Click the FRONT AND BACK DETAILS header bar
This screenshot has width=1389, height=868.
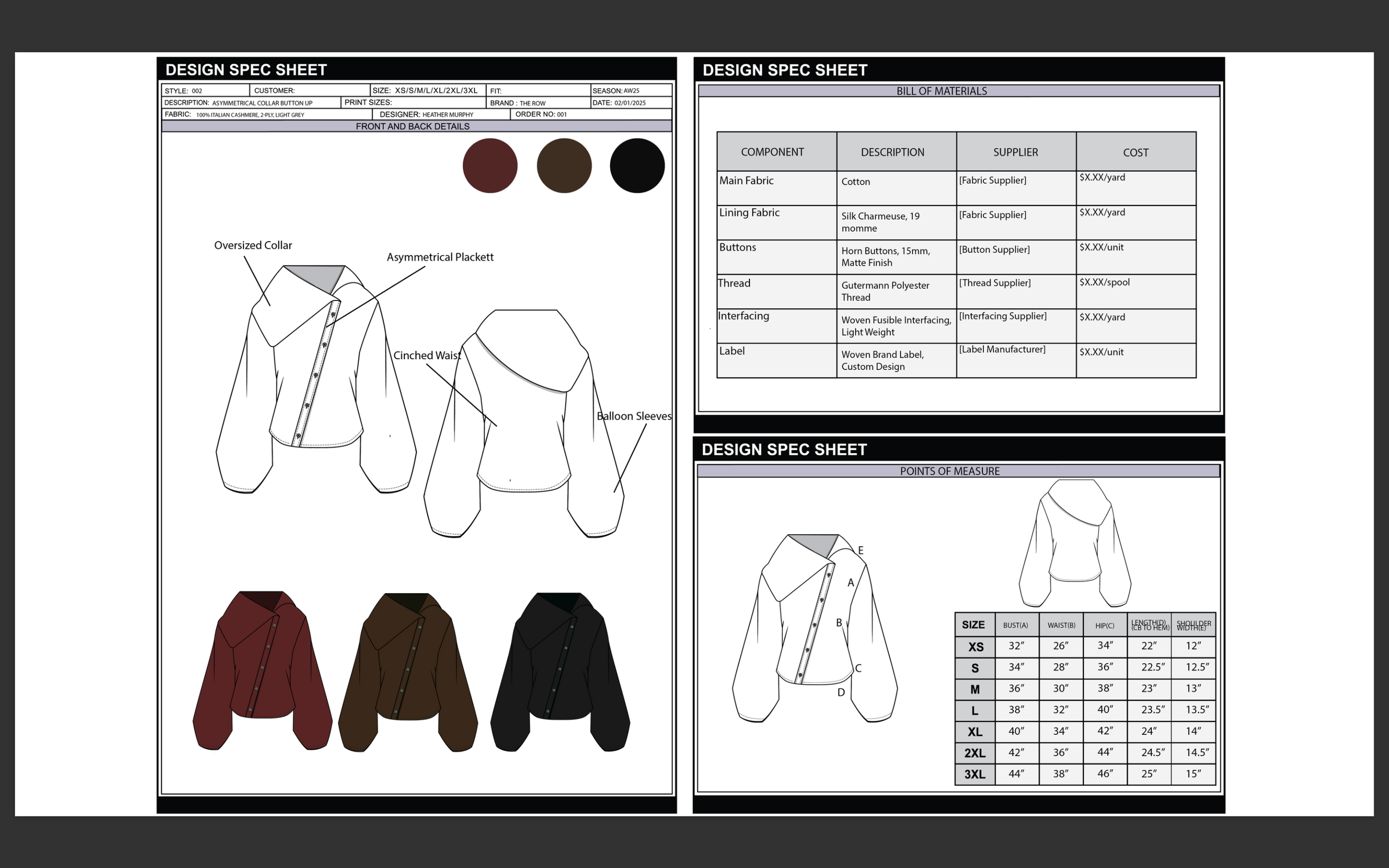pos(412,126)
